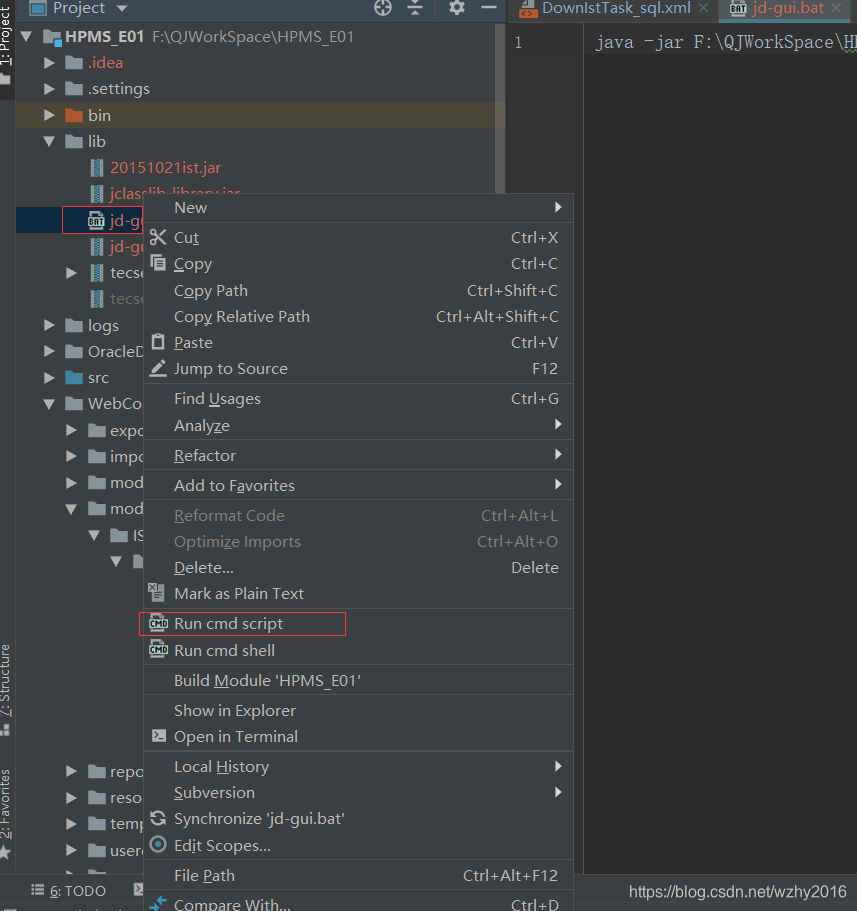
Task: Open the Analyze submenu
Action: click(358, 426)
